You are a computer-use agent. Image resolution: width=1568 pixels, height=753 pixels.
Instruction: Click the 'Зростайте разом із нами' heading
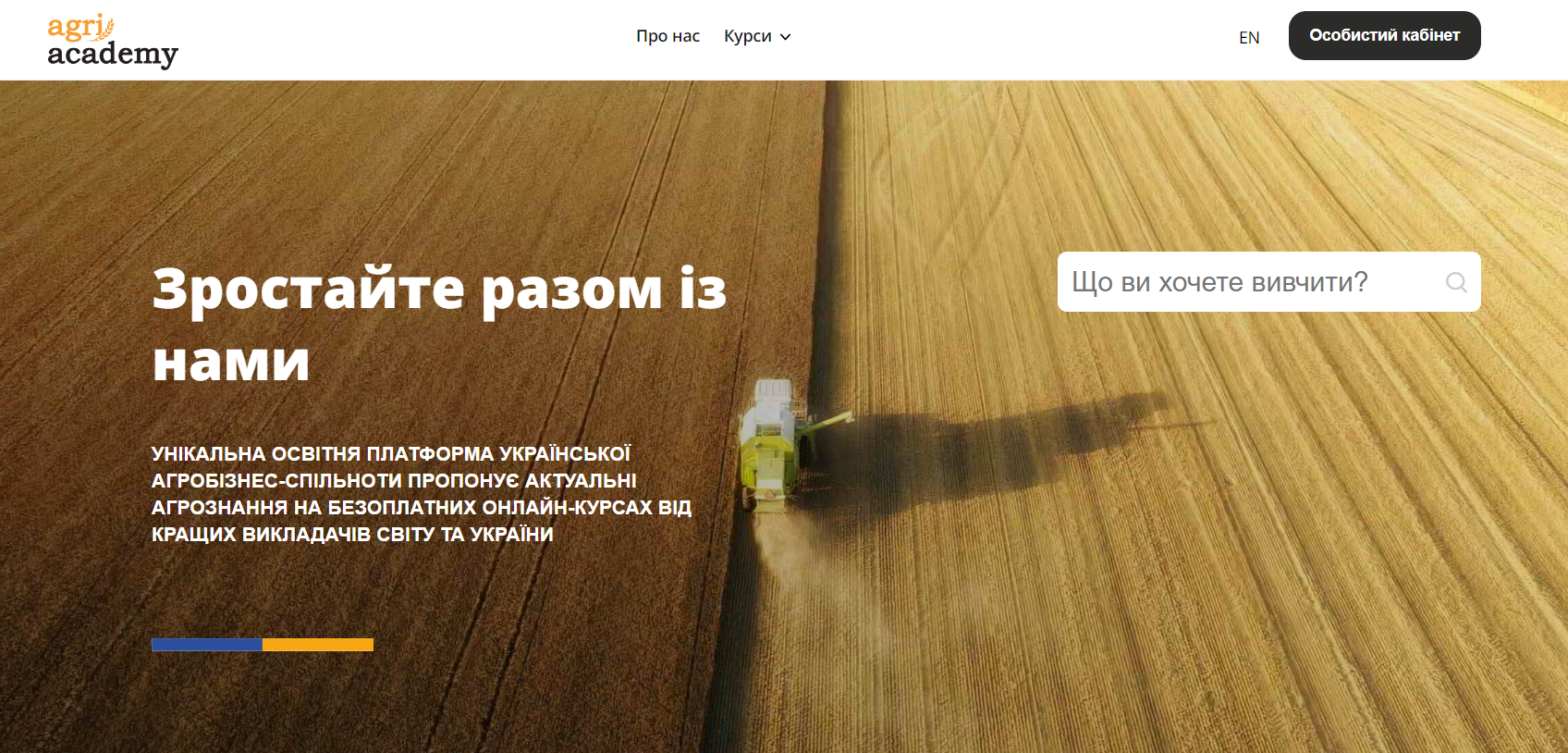(x=439, y=324)
